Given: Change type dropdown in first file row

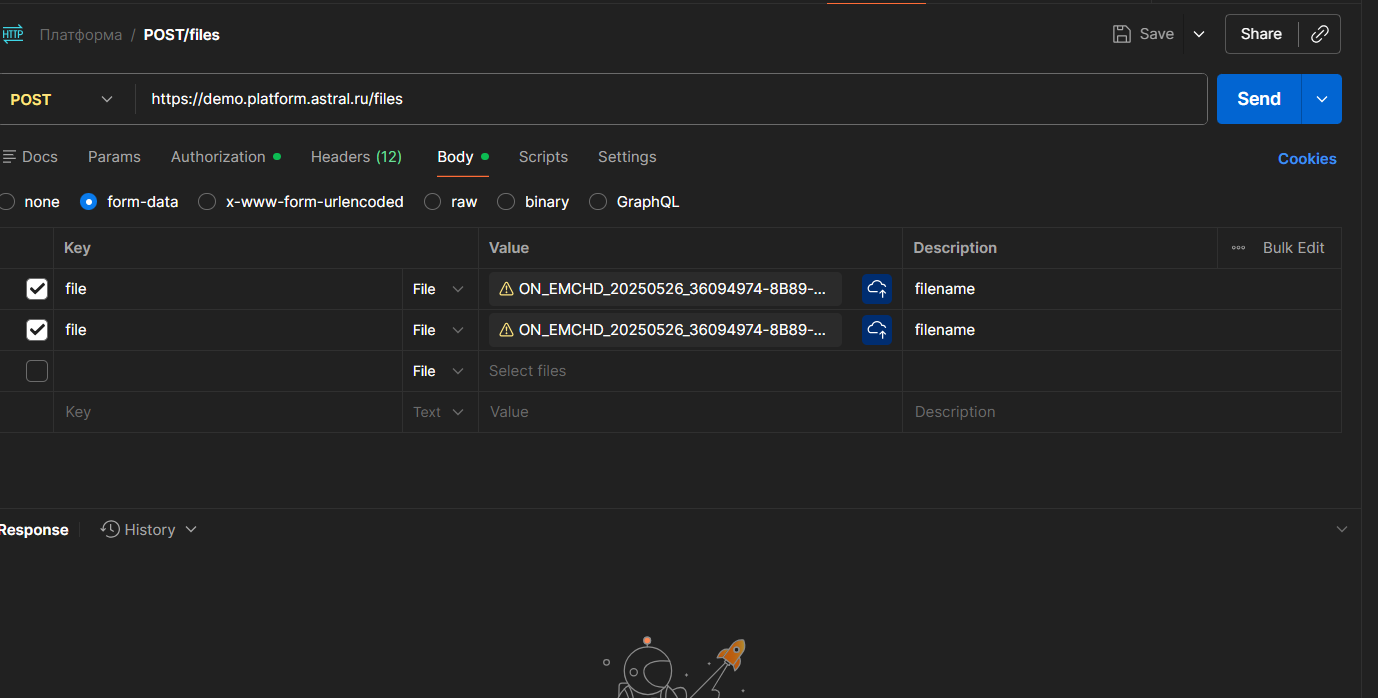Looking at the screenshot, I should (439, 289).
